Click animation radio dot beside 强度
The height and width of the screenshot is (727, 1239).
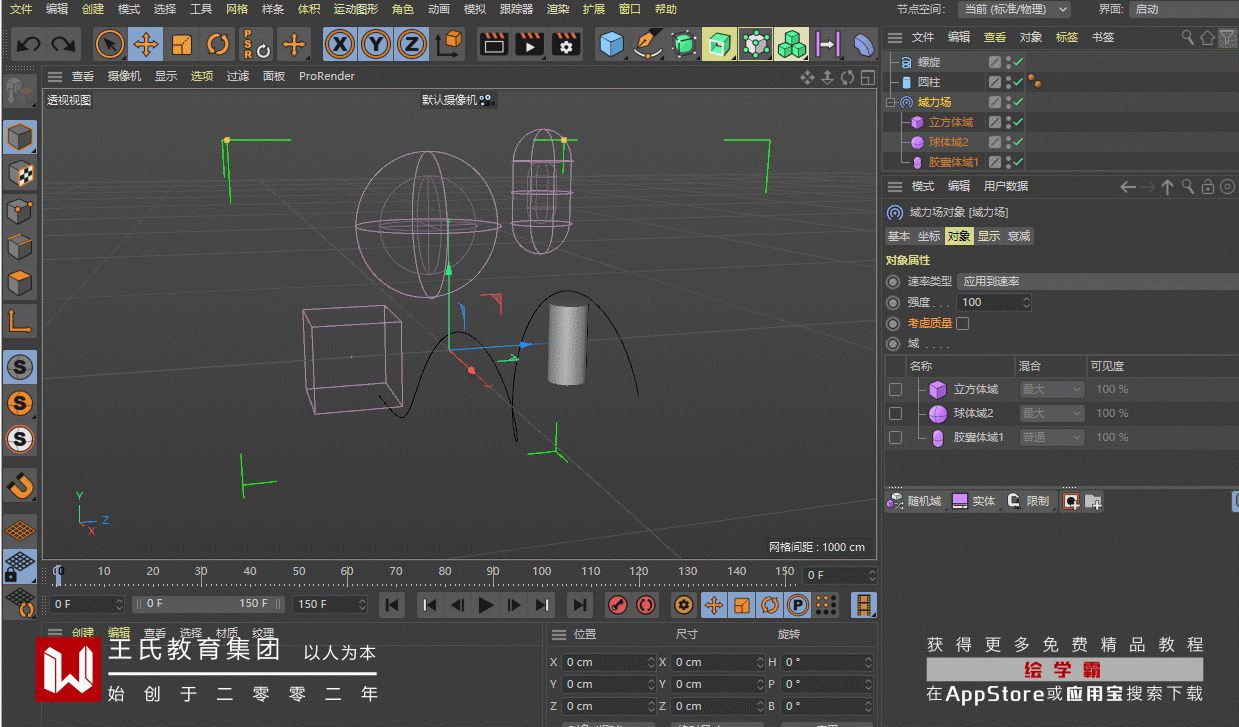pyautogui.click(x=893, y=302)
